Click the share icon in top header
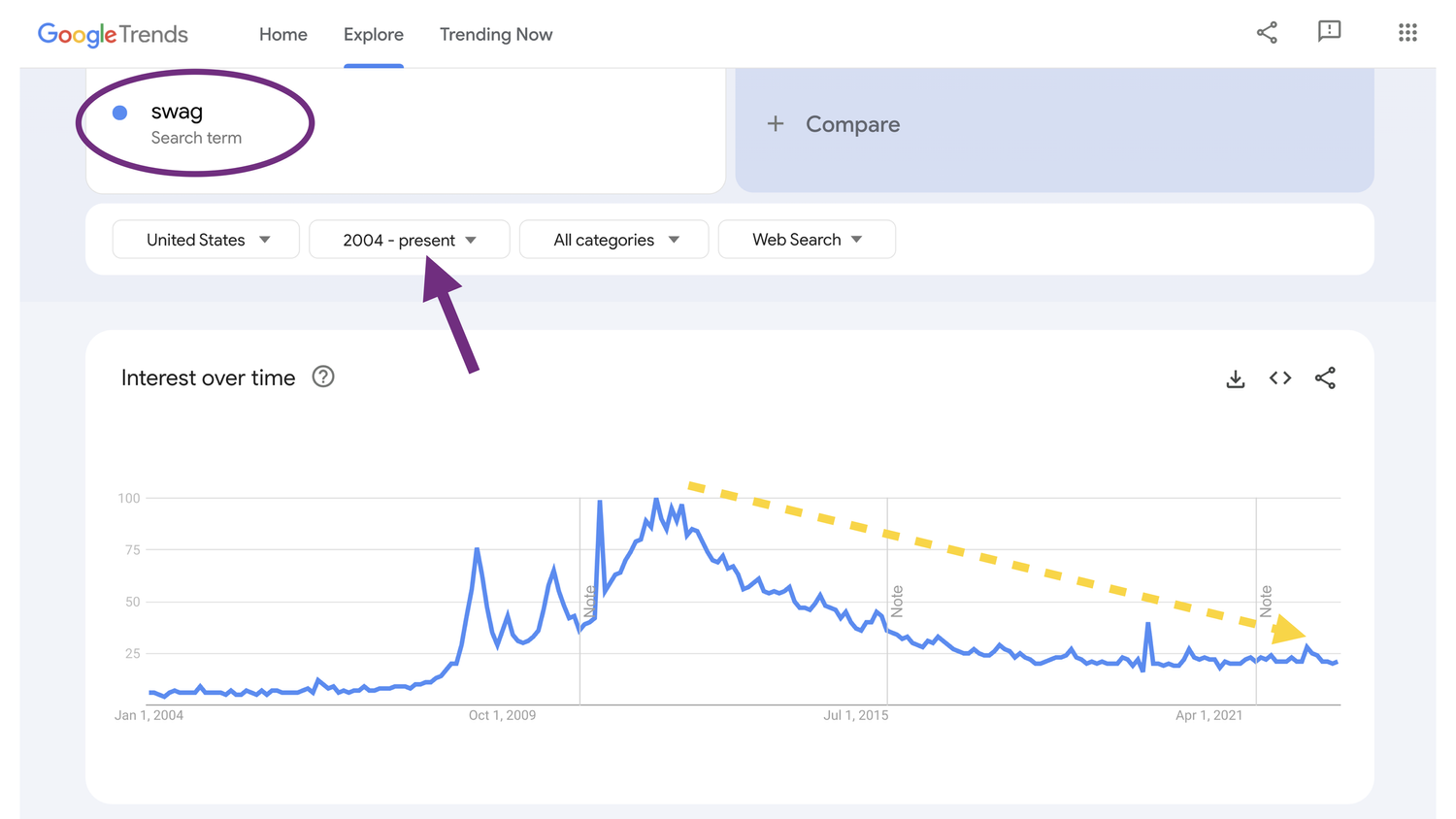Viewport: 1456px width, 819px height. [1267, 33]
